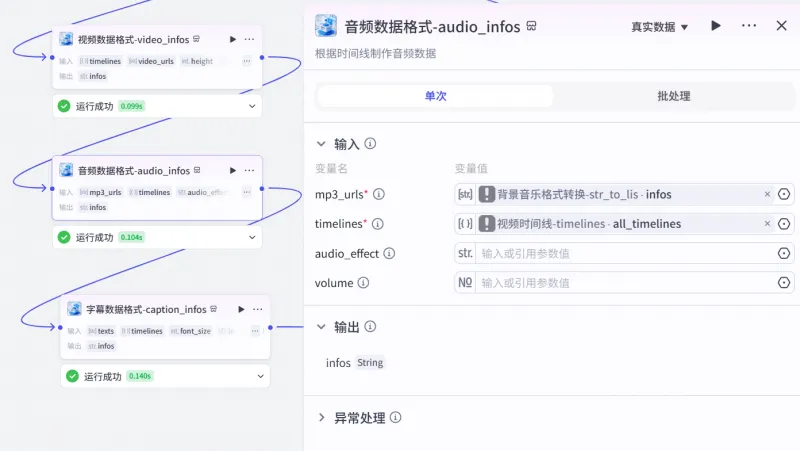This screenshot has height=451, width=800.
Task: Show info tooltip for 输入 section
Action: [x=370, y=143]
